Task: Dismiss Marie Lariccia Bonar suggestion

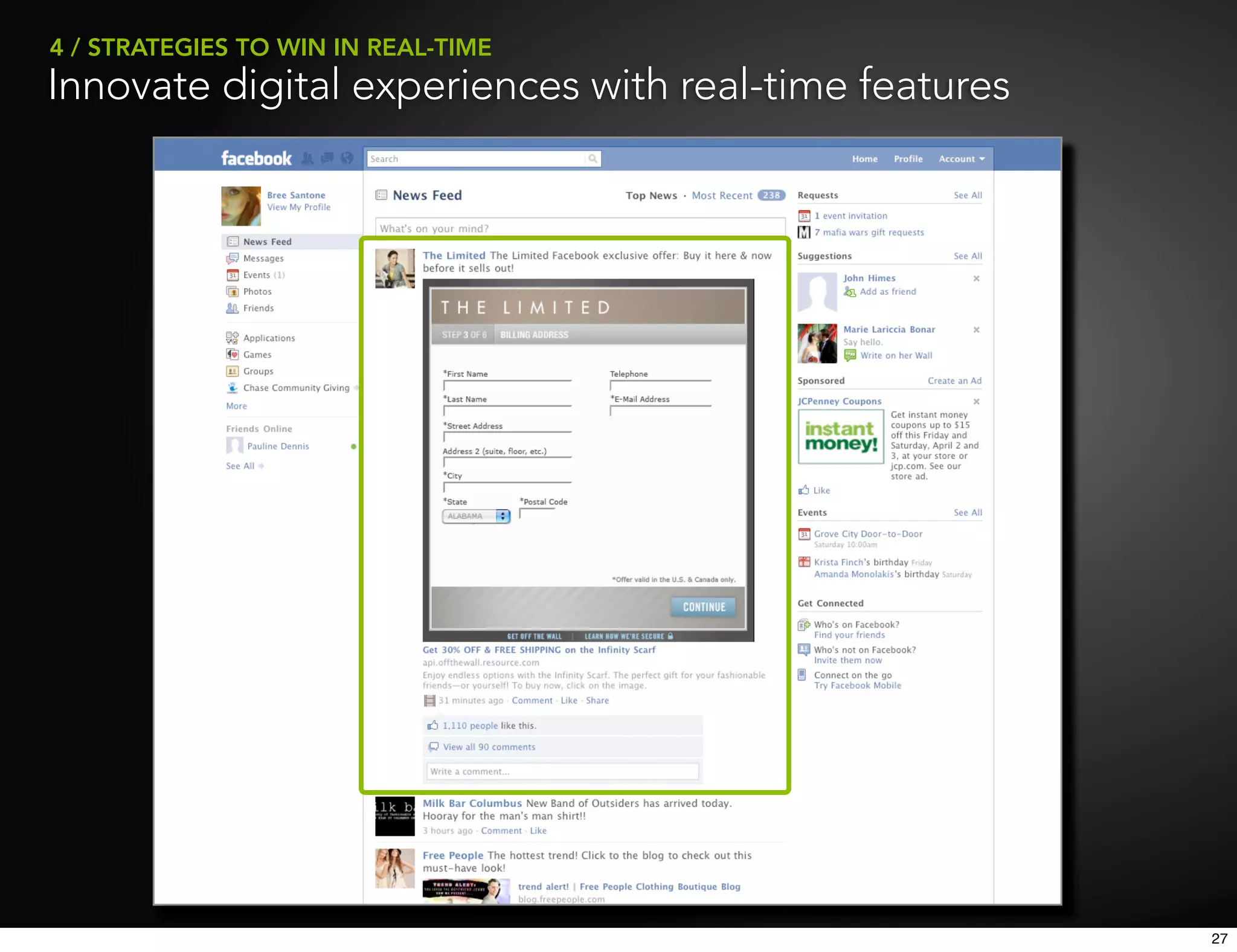Action: [x=976, y=330]
